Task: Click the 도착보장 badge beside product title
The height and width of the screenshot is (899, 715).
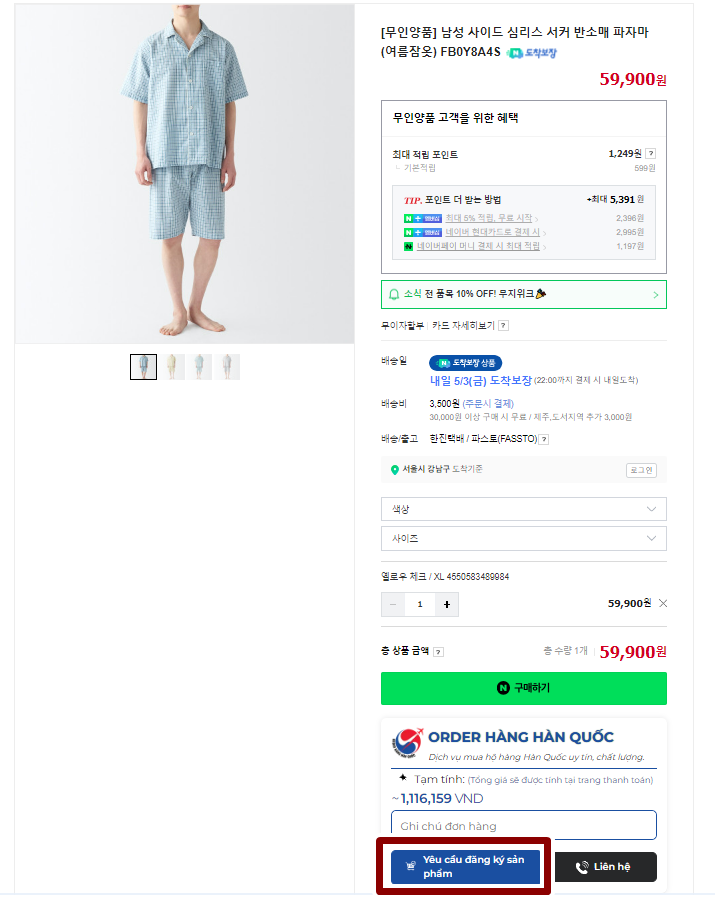Action: 532,52
